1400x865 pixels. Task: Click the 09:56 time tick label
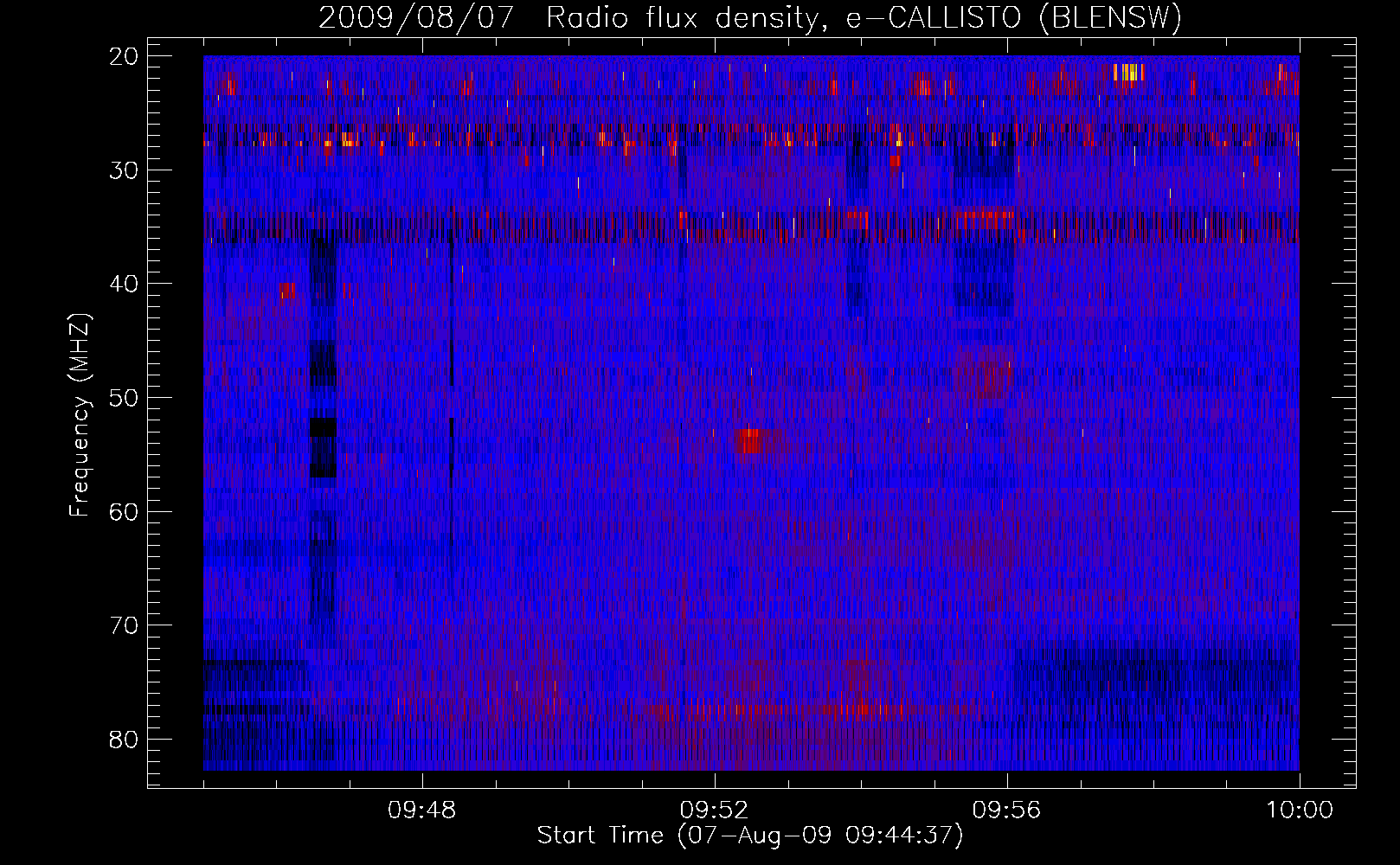[1007, 811]
